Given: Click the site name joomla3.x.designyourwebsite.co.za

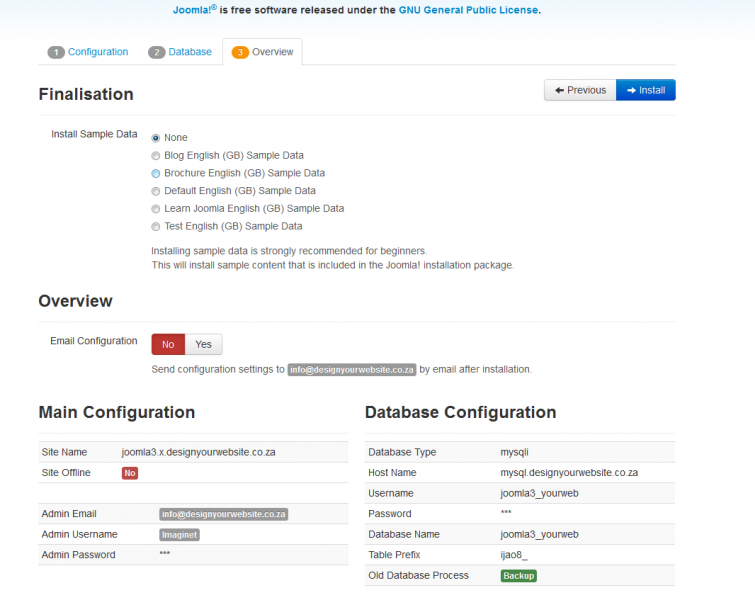Looking at the screenshot, I should [x=198, y=452].
